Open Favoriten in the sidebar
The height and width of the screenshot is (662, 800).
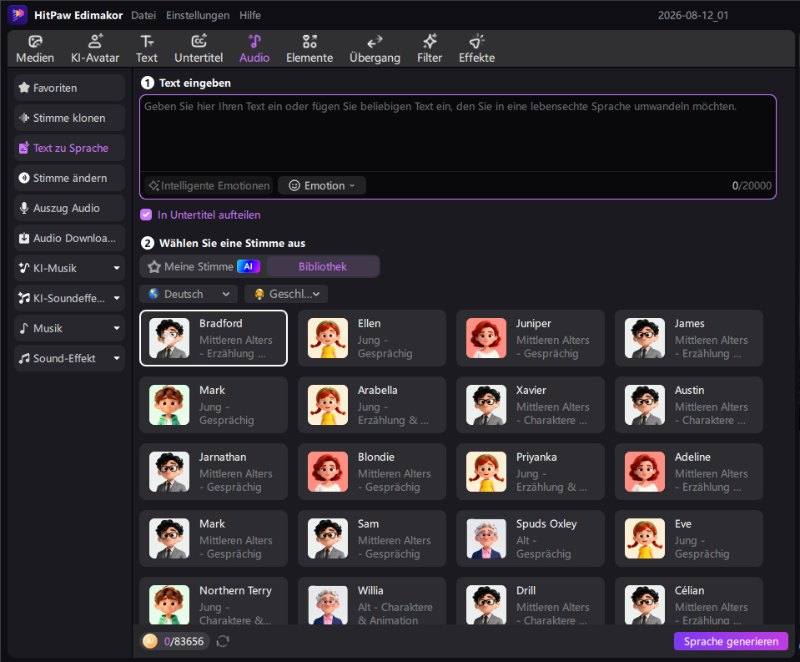pos(69,88)
